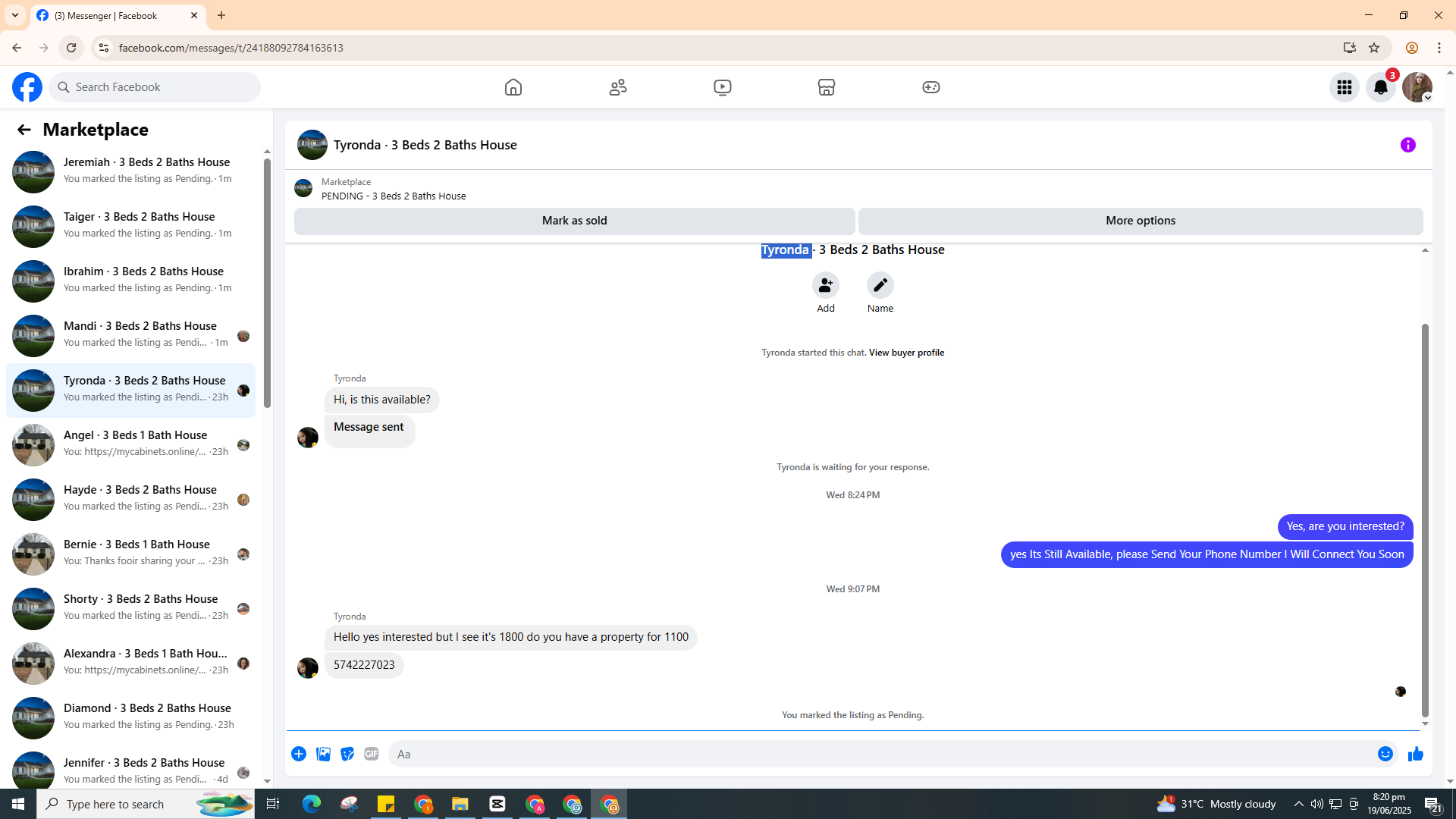
Task: Click the pencil Name edit icon
Action: [x=880, y=285]
